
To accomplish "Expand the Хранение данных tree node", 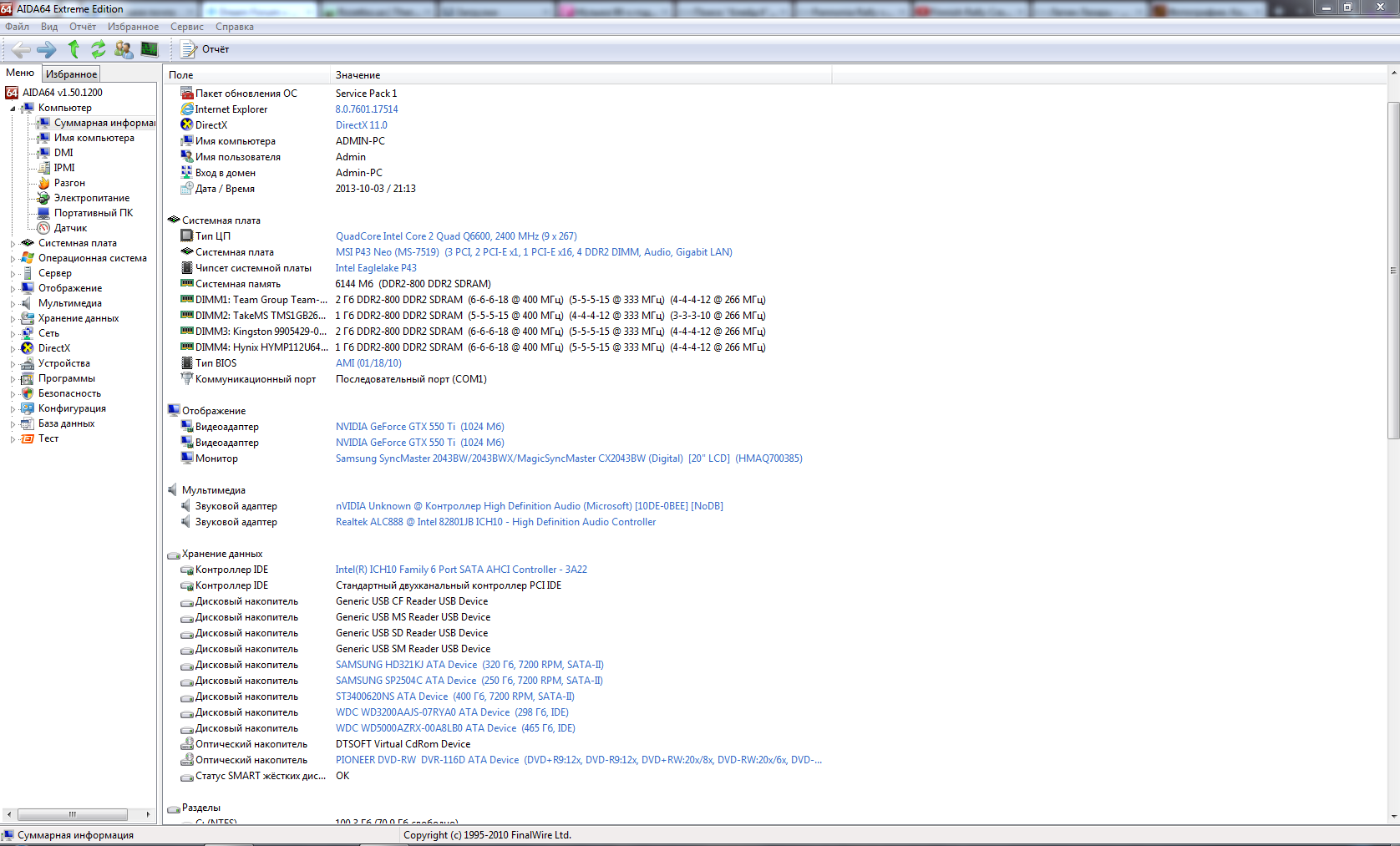I will click(13, 319).
